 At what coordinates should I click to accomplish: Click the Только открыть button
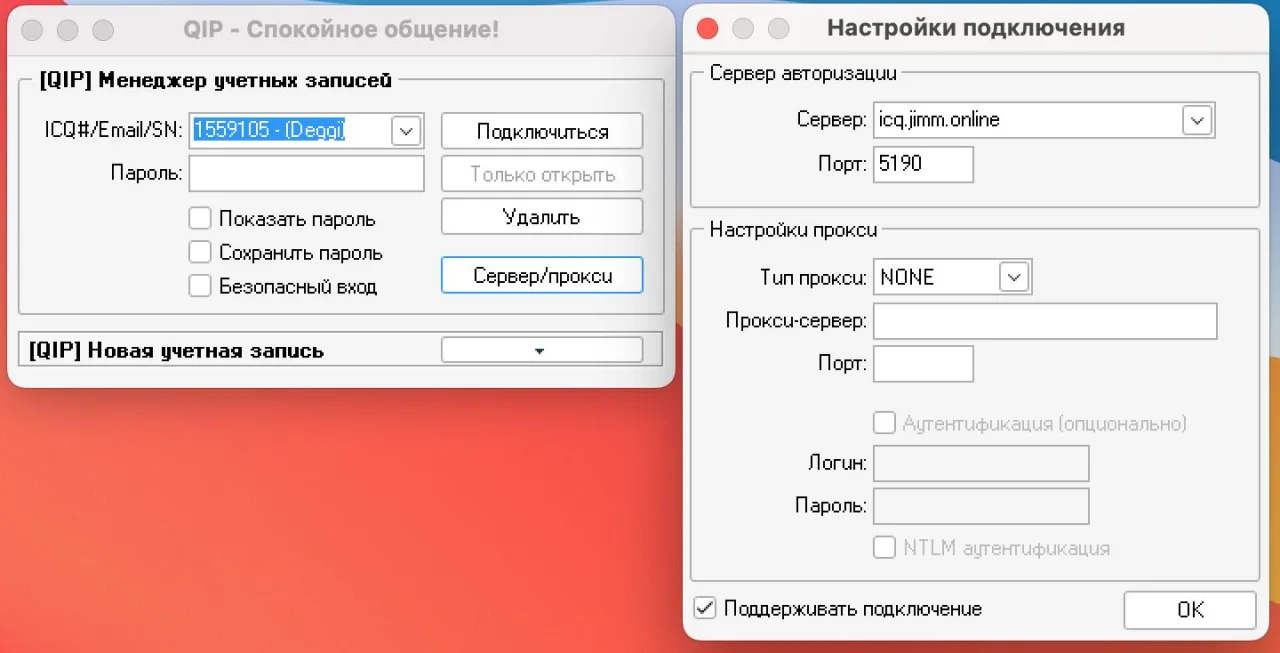(x=542, y=174)
